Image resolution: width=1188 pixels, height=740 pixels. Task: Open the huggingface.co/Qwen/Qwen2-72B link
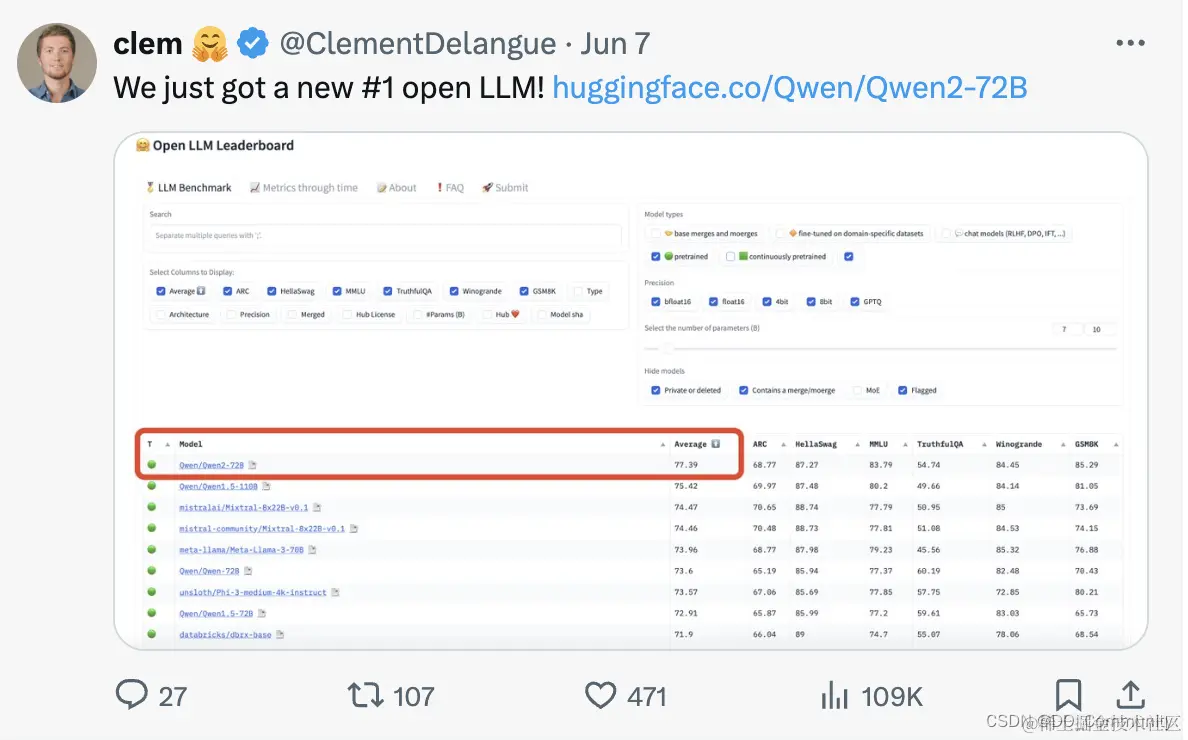pyautogui.click(x=789, y=88)
